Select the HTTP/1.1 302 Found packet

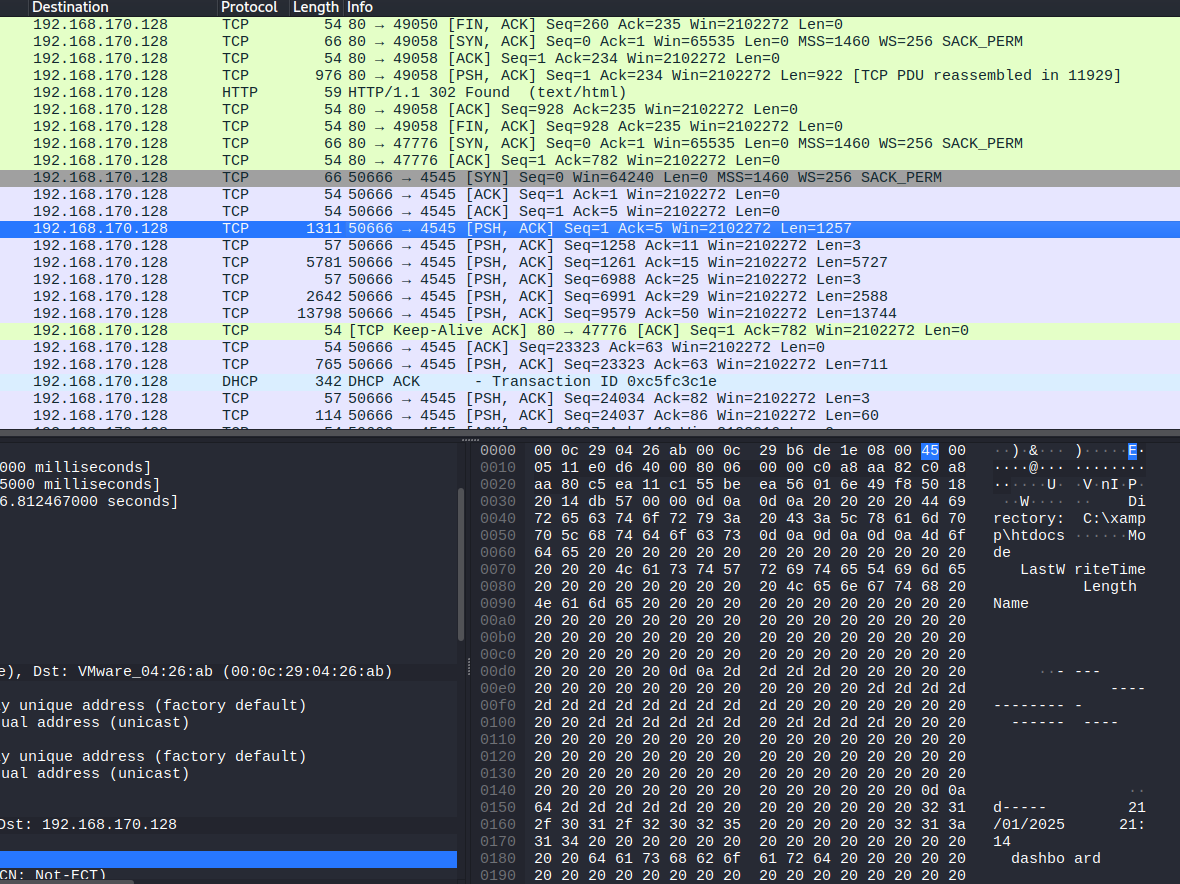tap(590, 93)
